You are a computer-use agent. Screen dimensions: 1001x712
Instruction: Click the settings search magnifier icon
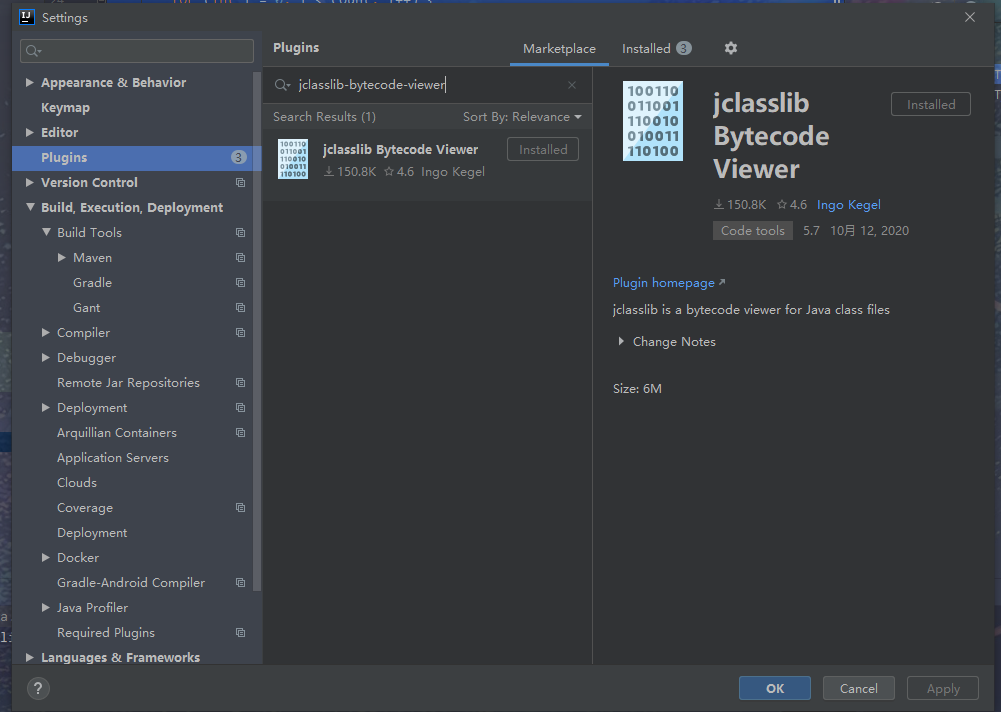point(34,51)
